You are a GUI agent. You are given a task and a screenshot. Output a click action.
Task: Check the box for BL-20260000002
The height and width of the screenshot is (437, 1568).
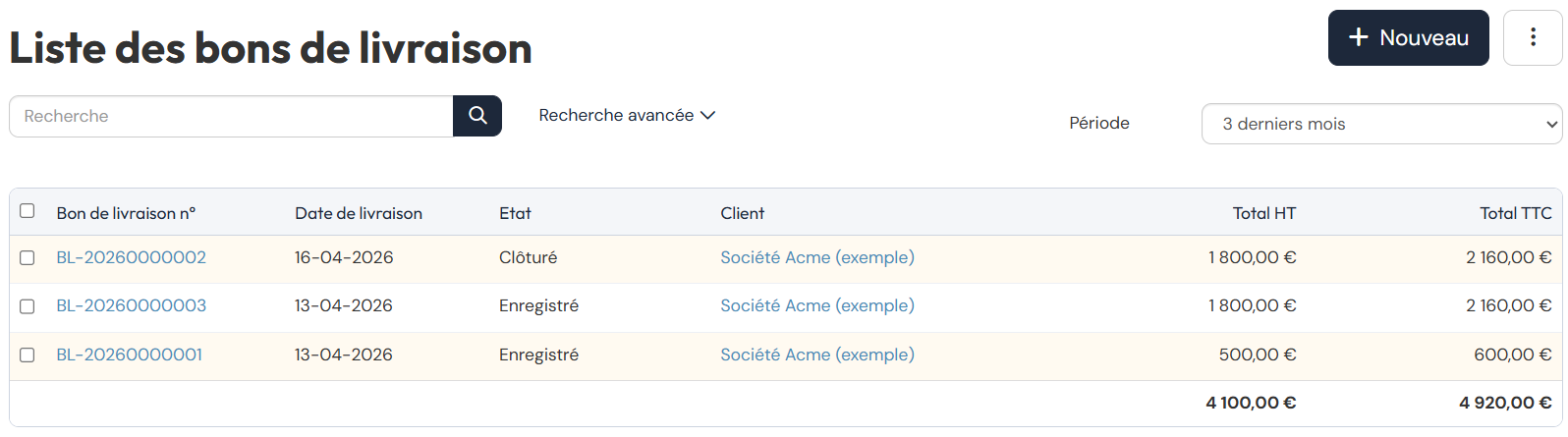click(x=28, y=258)
